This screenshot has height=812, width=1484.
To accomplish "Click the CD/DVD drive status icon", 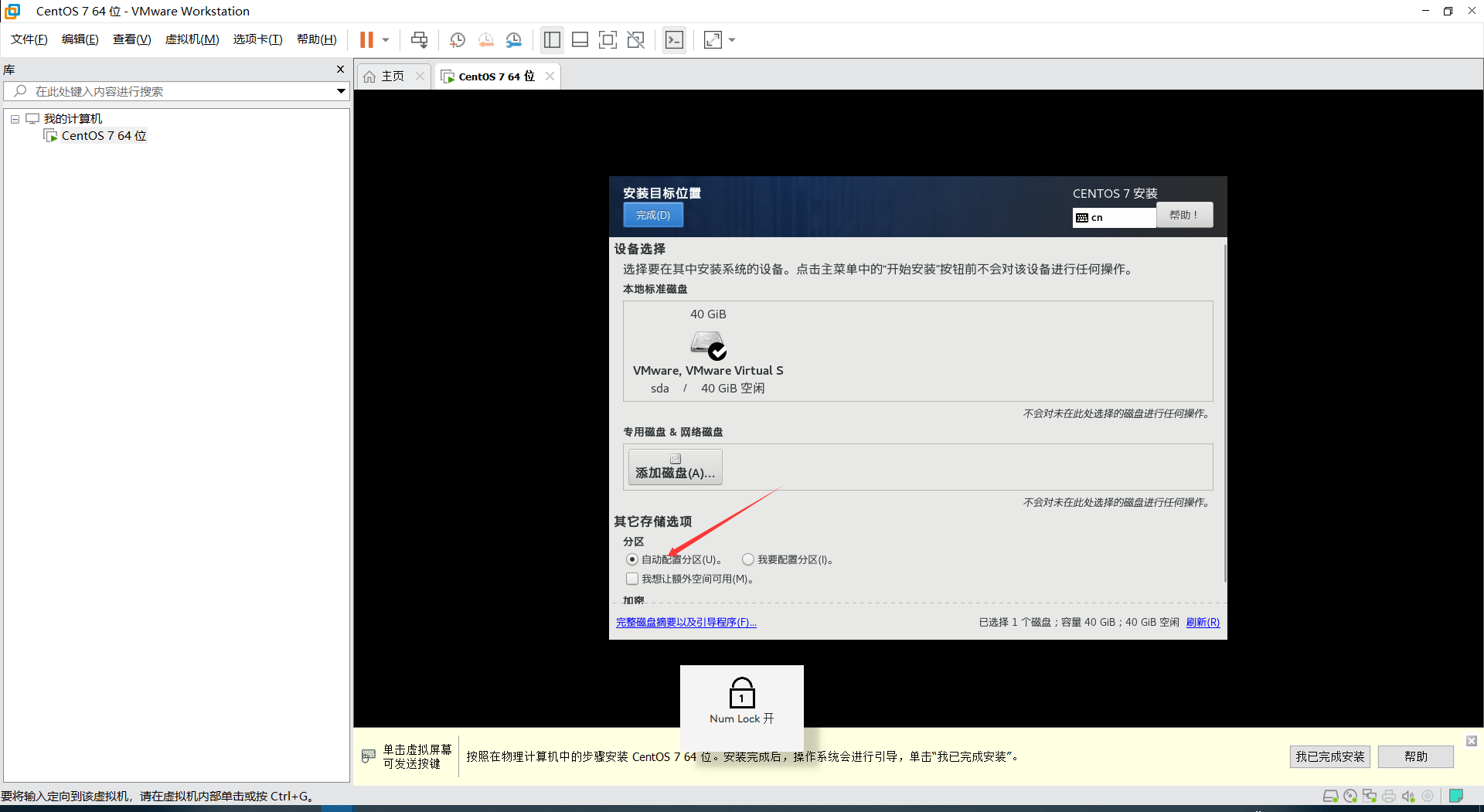I will [x=1350, y=796].
